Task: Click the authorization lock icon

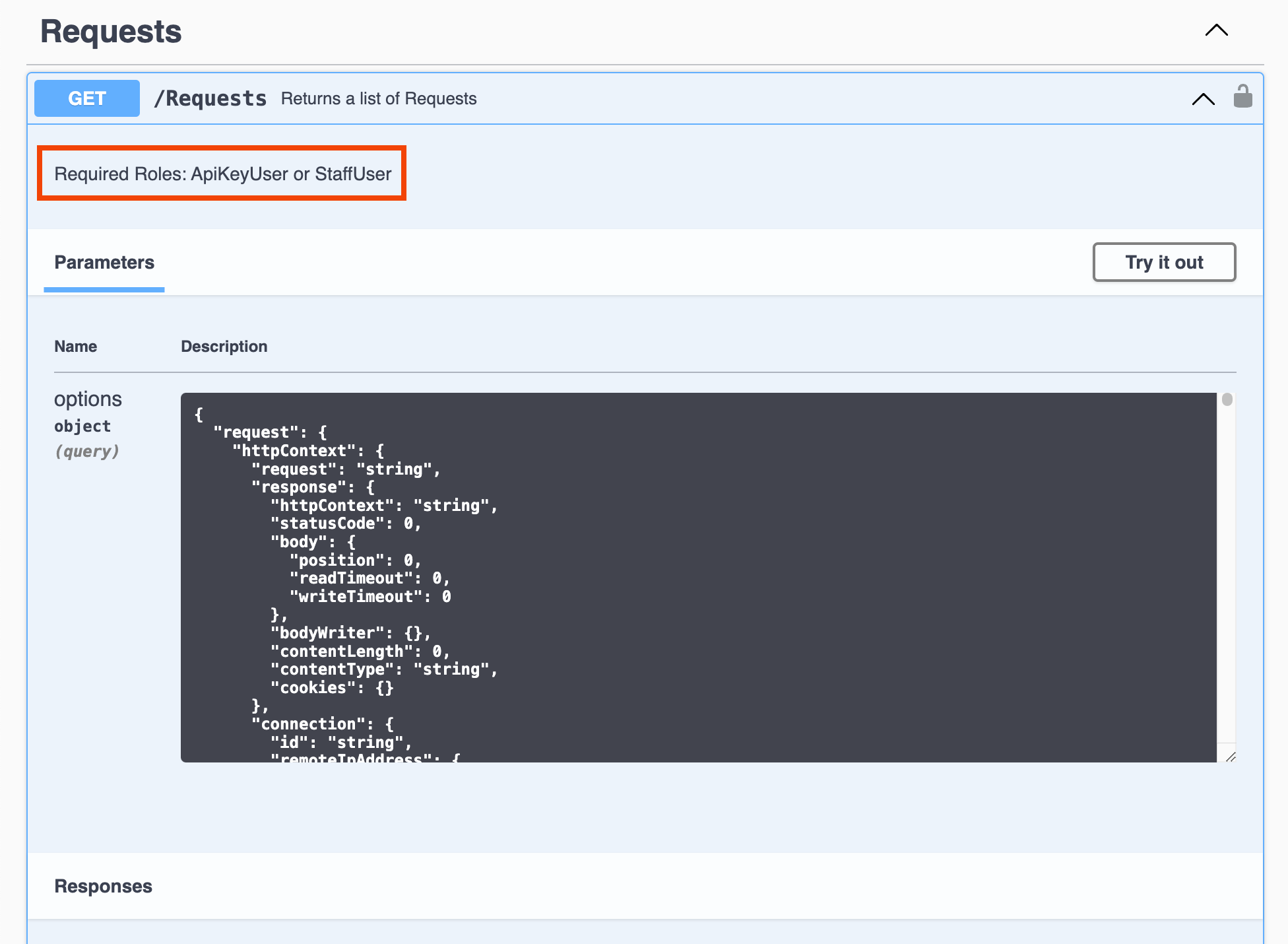Action: tap(1242, 97)
